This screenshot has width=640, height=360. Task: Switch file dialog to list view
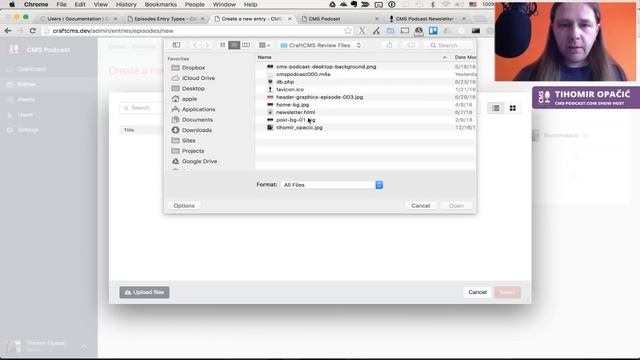[234, 45]
